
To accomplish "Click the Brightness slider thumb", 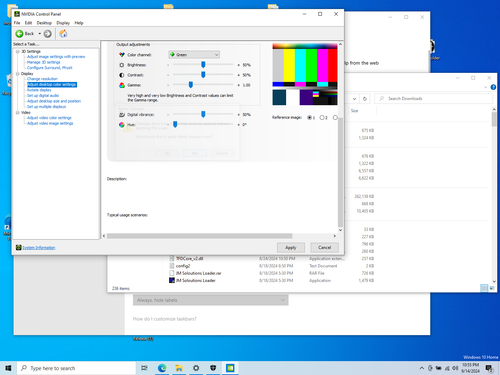I will 203,65.
